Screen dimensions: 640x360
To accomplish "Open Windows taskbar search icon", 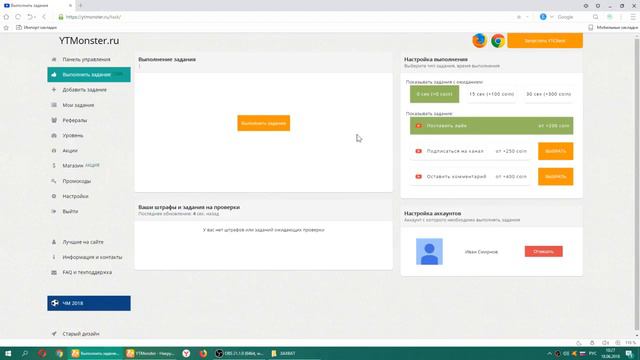I will click(x=25, y=353).
